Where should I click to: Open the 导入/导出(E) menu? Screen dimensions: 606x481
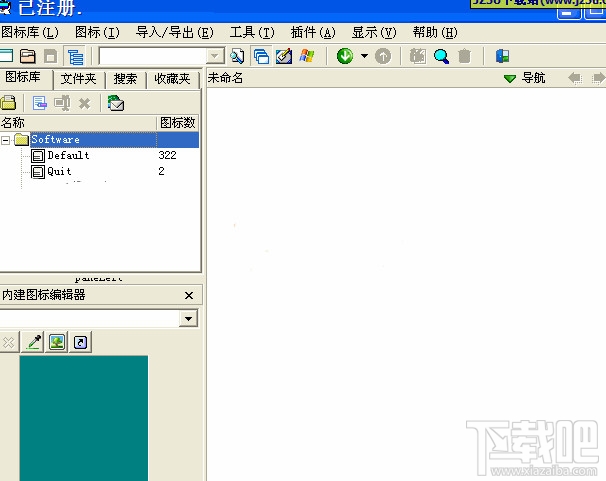pos(174,32)
